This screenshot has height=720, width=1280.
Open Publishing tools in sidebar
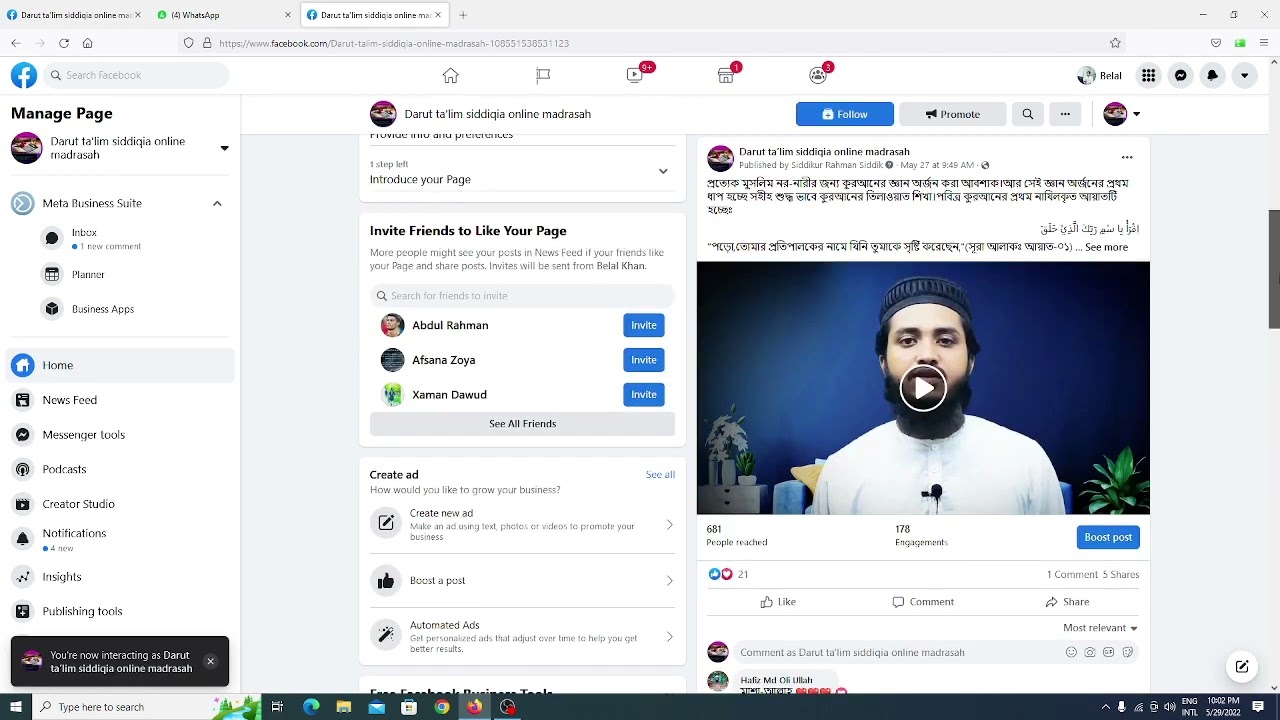pos(120,611)
